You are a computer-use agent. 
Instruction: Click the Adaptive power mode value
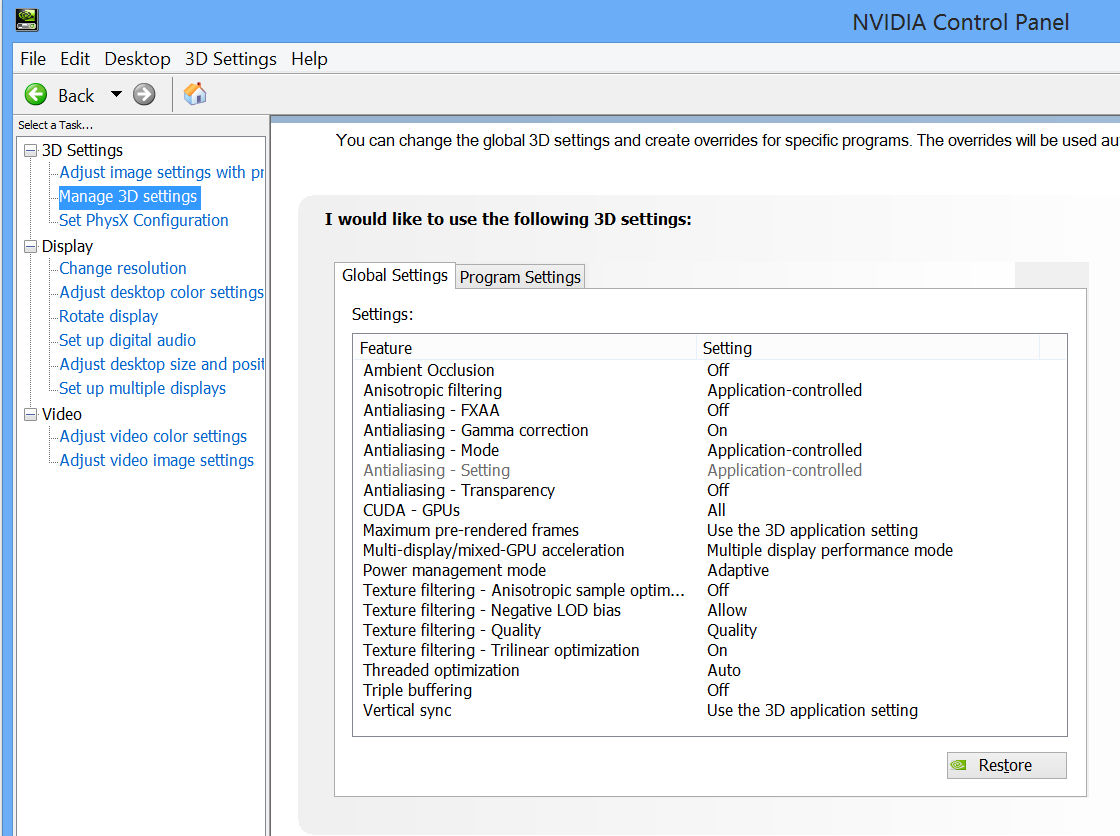pos(738,570)
